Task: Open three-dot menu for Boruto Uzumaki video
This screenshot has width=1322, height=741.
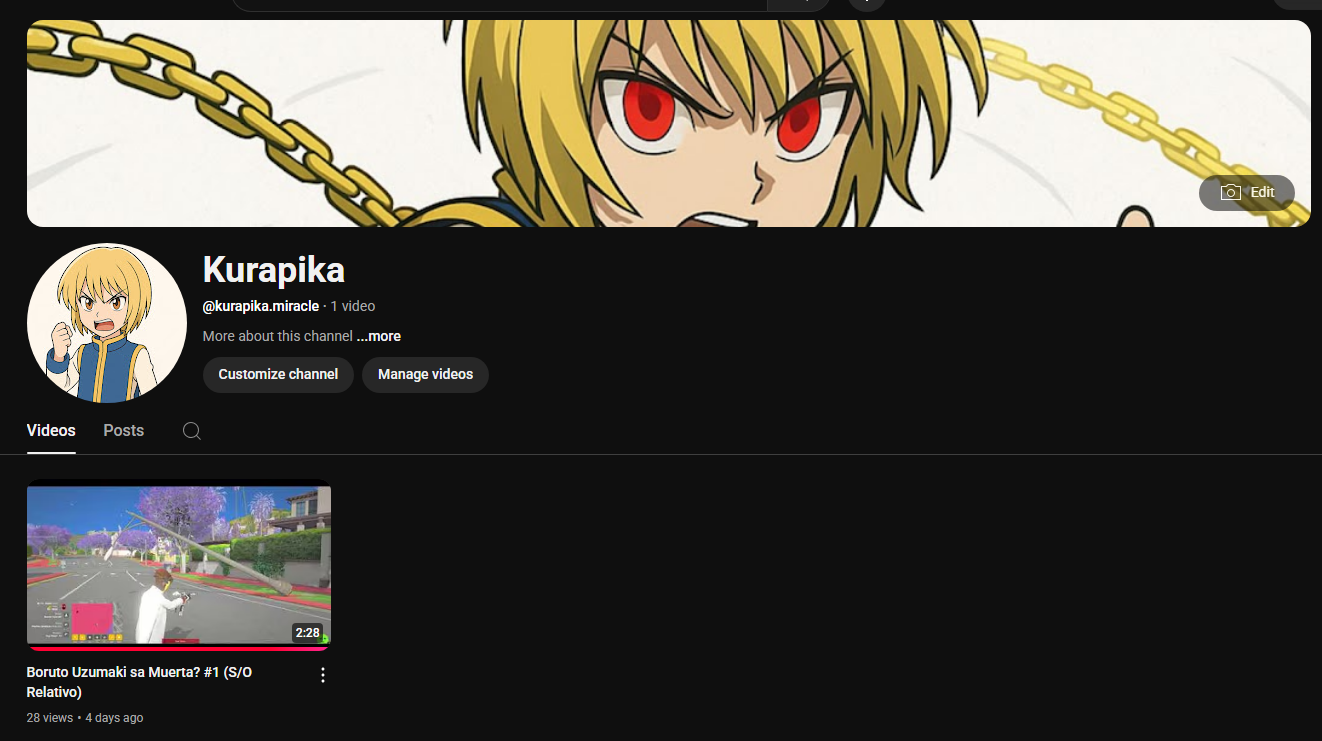Action: coord(322,675)
